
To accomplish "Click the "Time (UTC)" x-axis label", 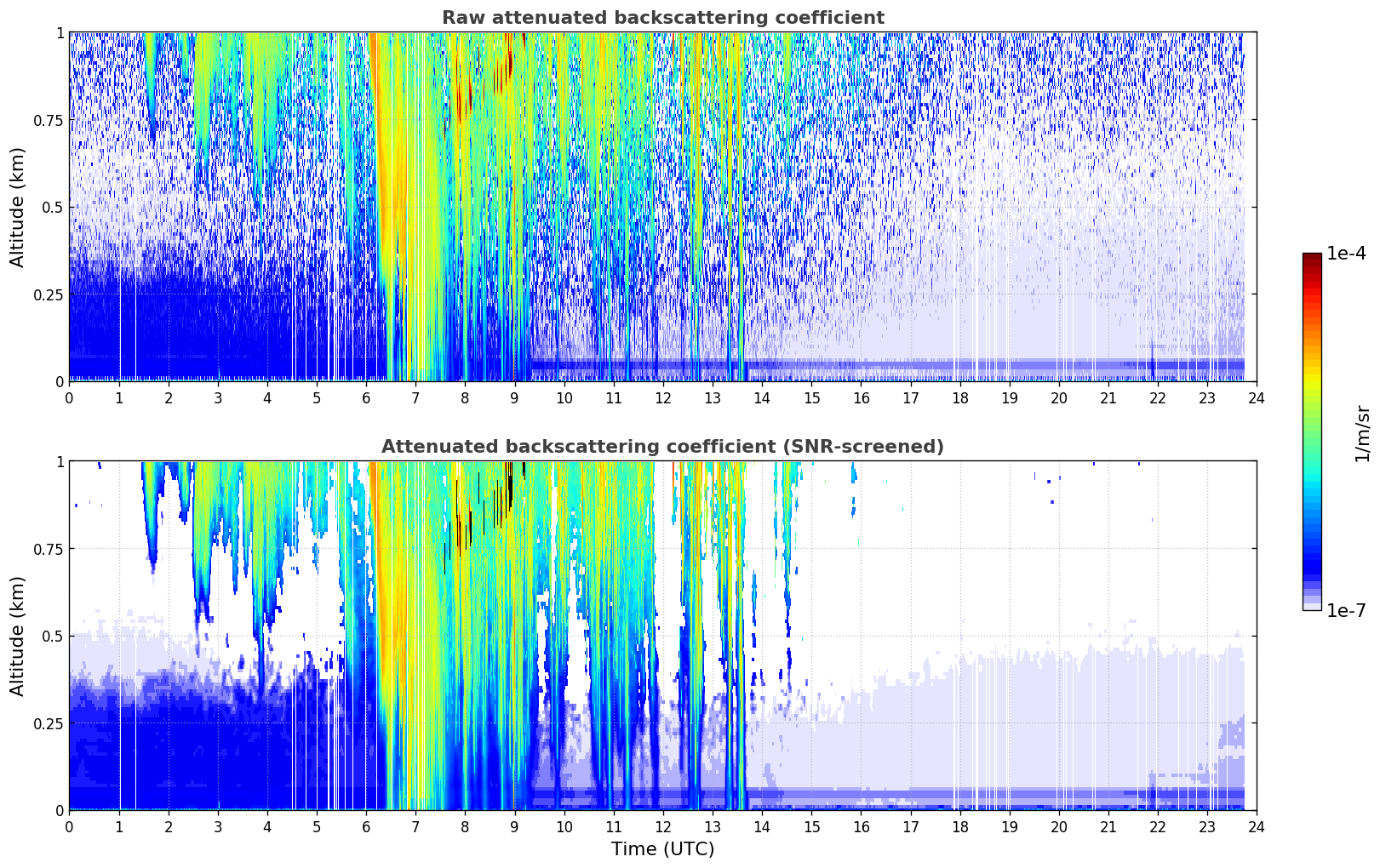I will (662, 849).
